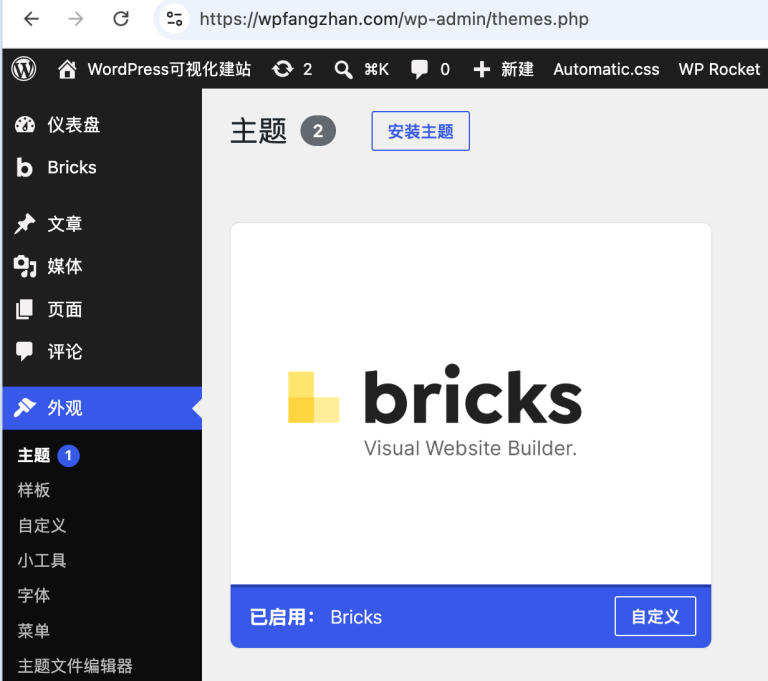The height and width of the screenshot is (681, 768).
Task: Click 自定义 button on Bricks theme
Action: [655, 616]
